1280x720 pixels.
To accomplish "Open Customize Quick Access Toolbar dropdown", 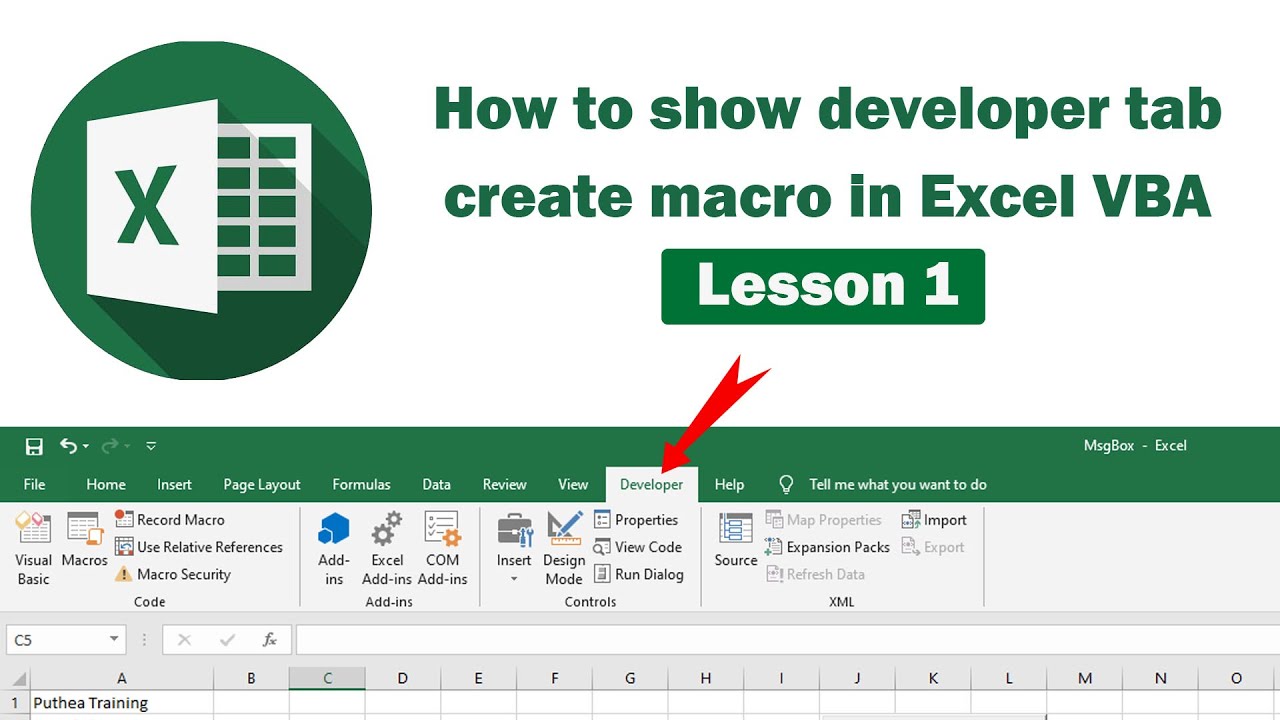I will (x=151, y=446).
